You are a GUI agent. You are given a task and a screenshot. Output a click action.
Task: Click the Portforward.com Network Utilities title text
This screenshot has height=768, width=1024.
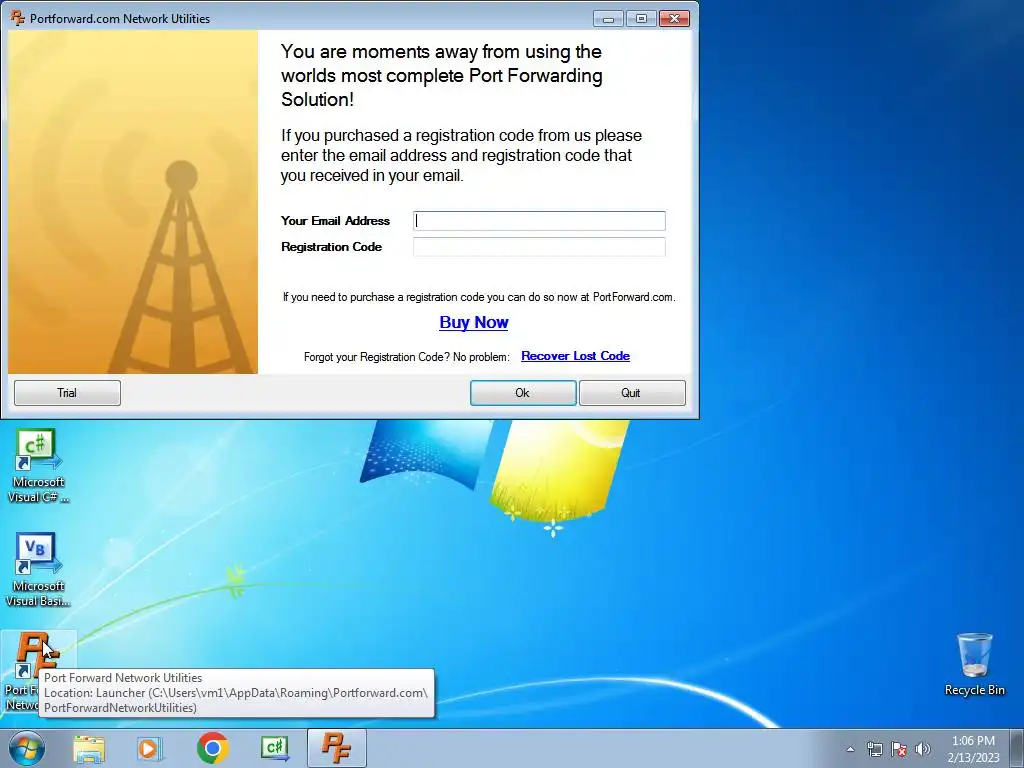pos(120,18)
